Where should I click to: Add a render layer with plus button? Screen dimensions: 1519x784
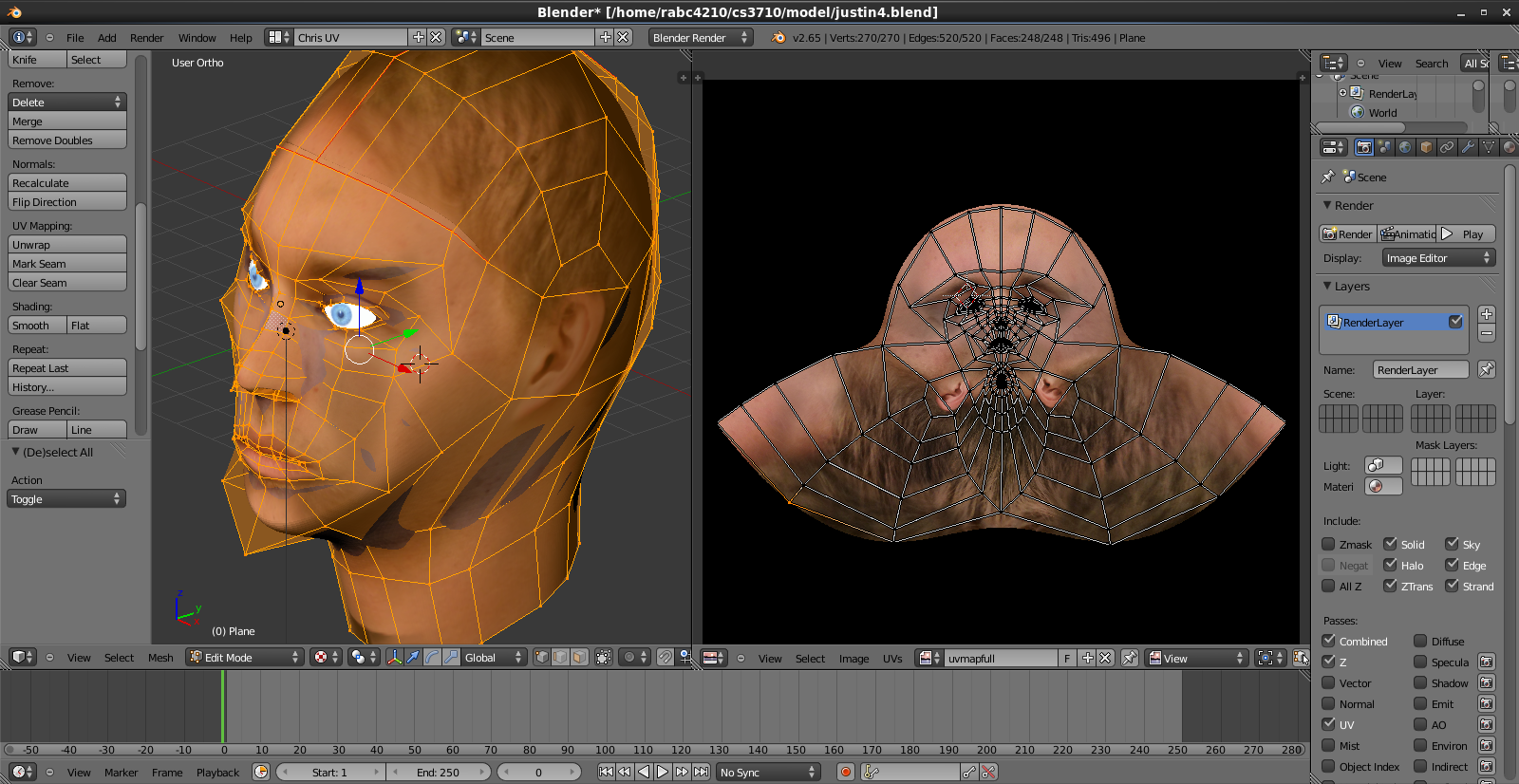[x=1487, y=314]
